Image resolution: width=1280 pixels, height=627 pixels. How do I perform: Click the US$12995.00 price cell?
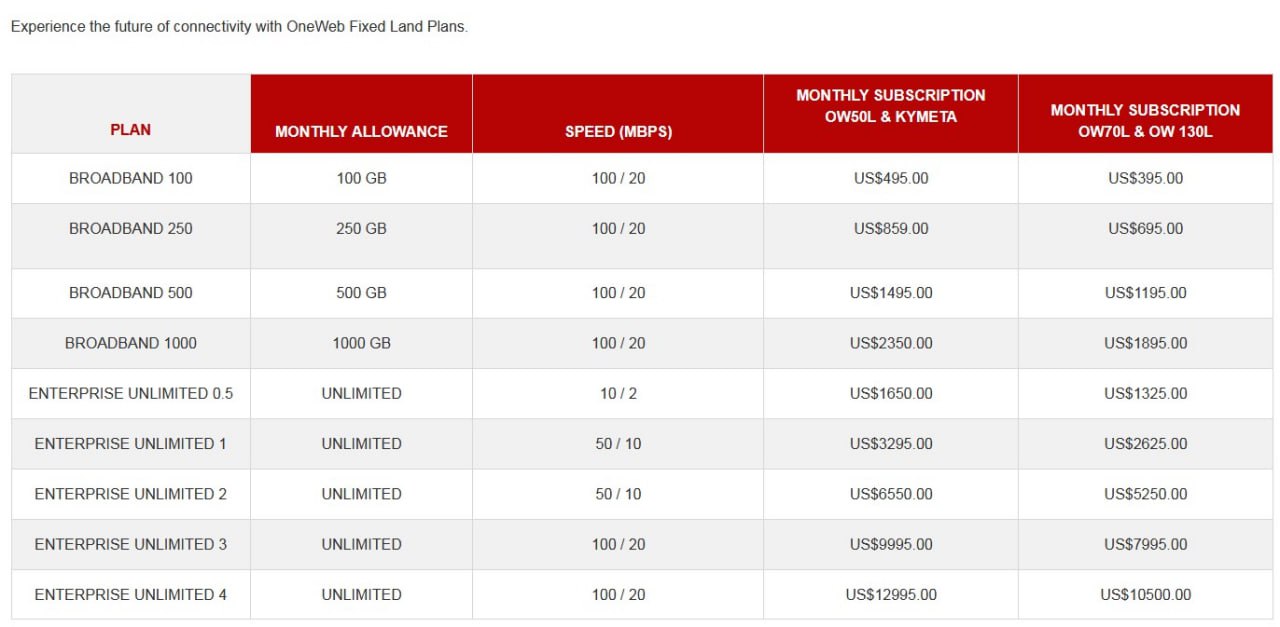[x=890, y=594]
